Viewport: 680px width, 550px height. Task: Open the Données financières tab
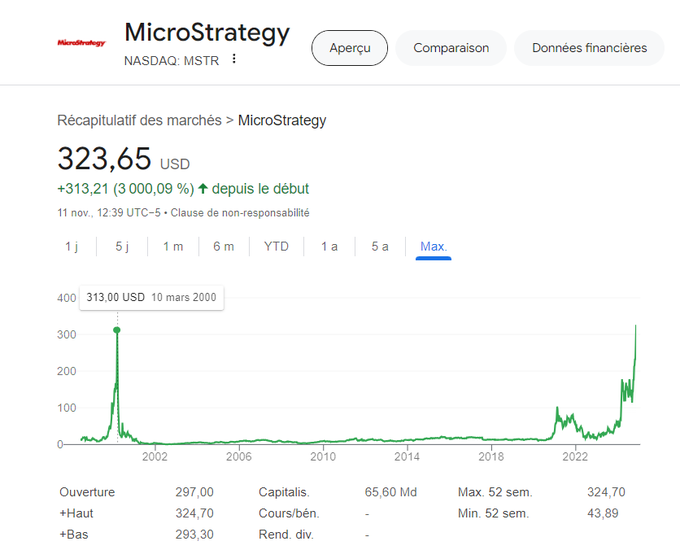tap(589, 48)
